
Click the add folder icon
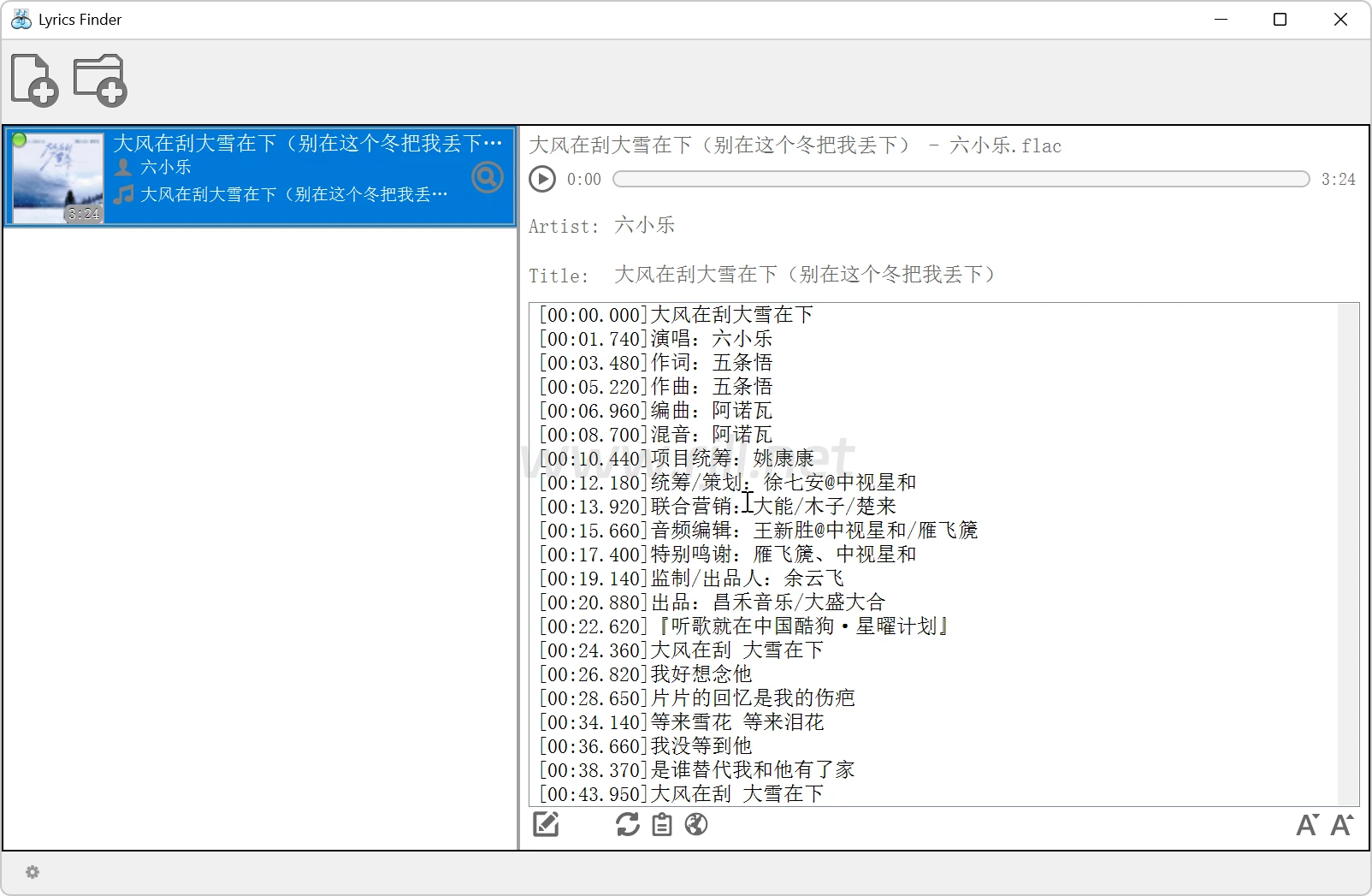pos(100,80)
